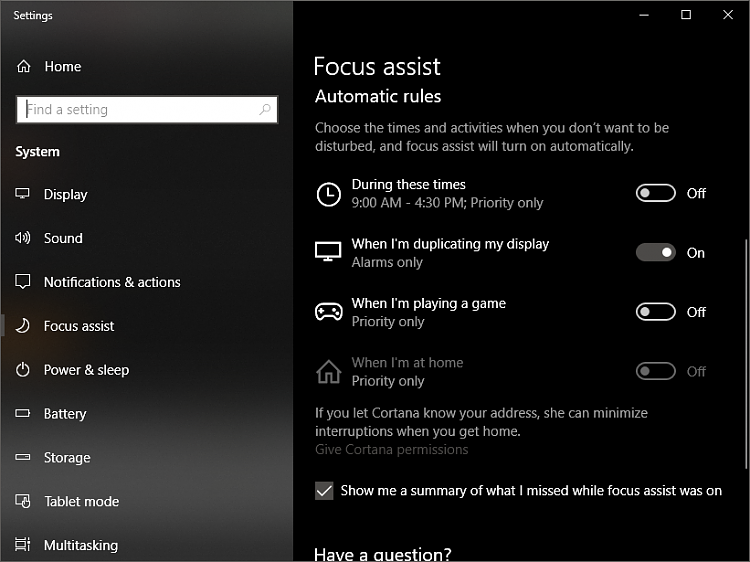Screen dimensions: 750x562
Task: Click the Storage drive icon
Action: click(22, 457)
